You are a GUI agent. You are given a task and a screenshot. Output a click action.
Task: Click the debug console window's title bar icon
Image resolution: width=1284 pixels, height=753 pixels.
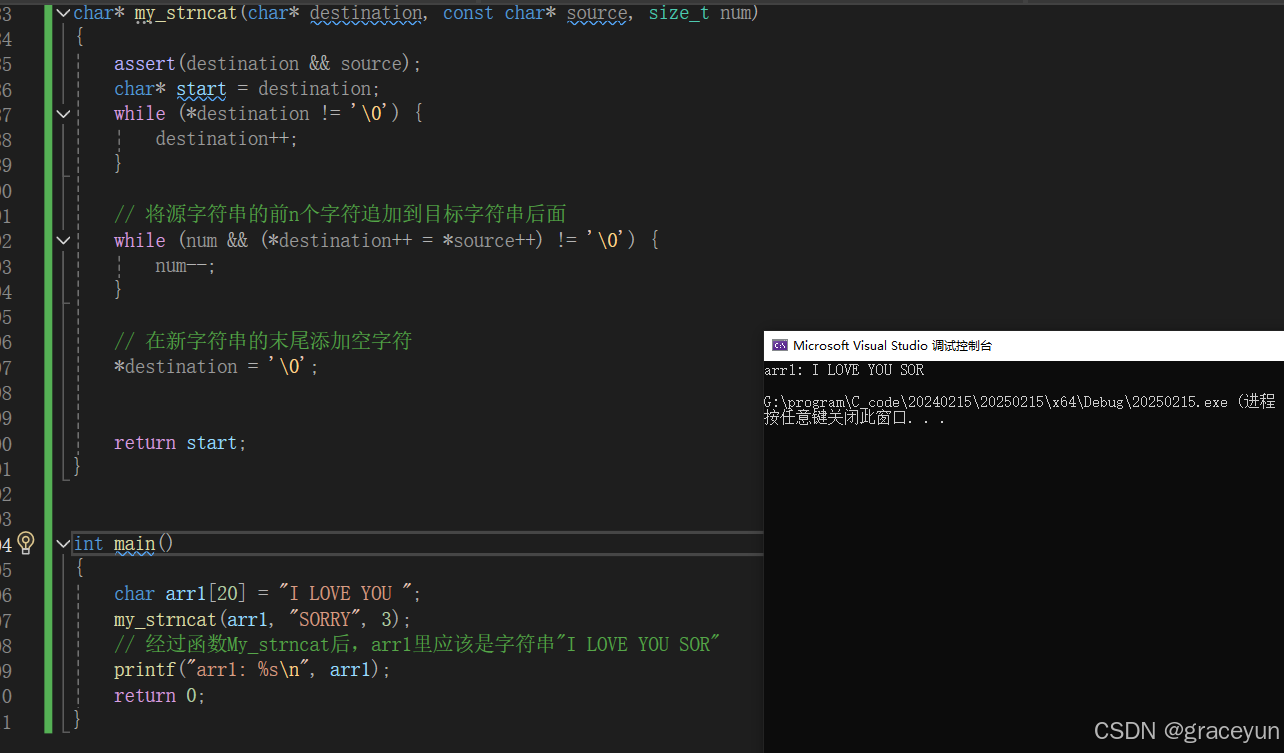779,346
